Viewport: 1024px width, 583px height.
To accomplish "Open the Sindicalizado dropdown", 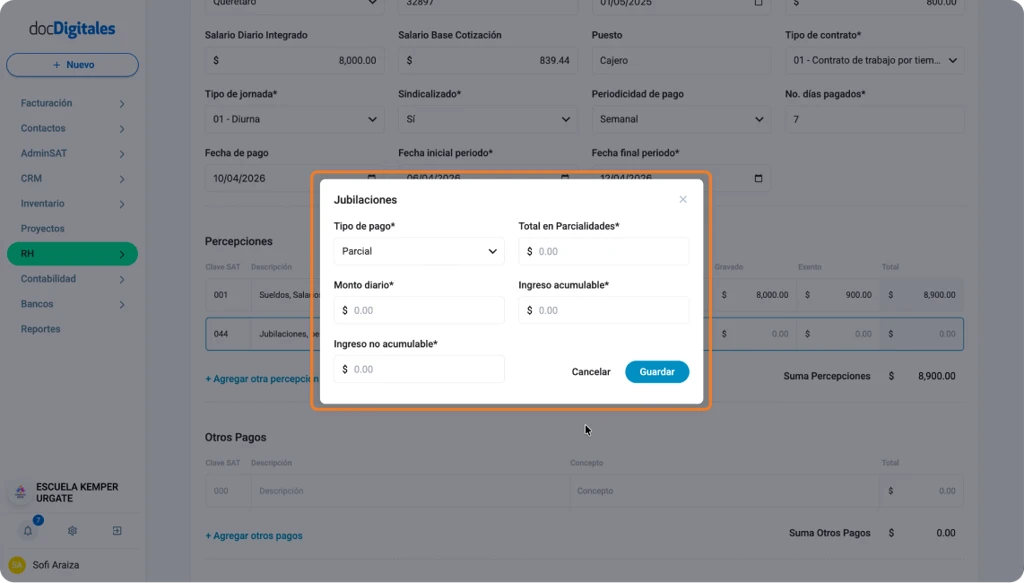I will [488, 119].
